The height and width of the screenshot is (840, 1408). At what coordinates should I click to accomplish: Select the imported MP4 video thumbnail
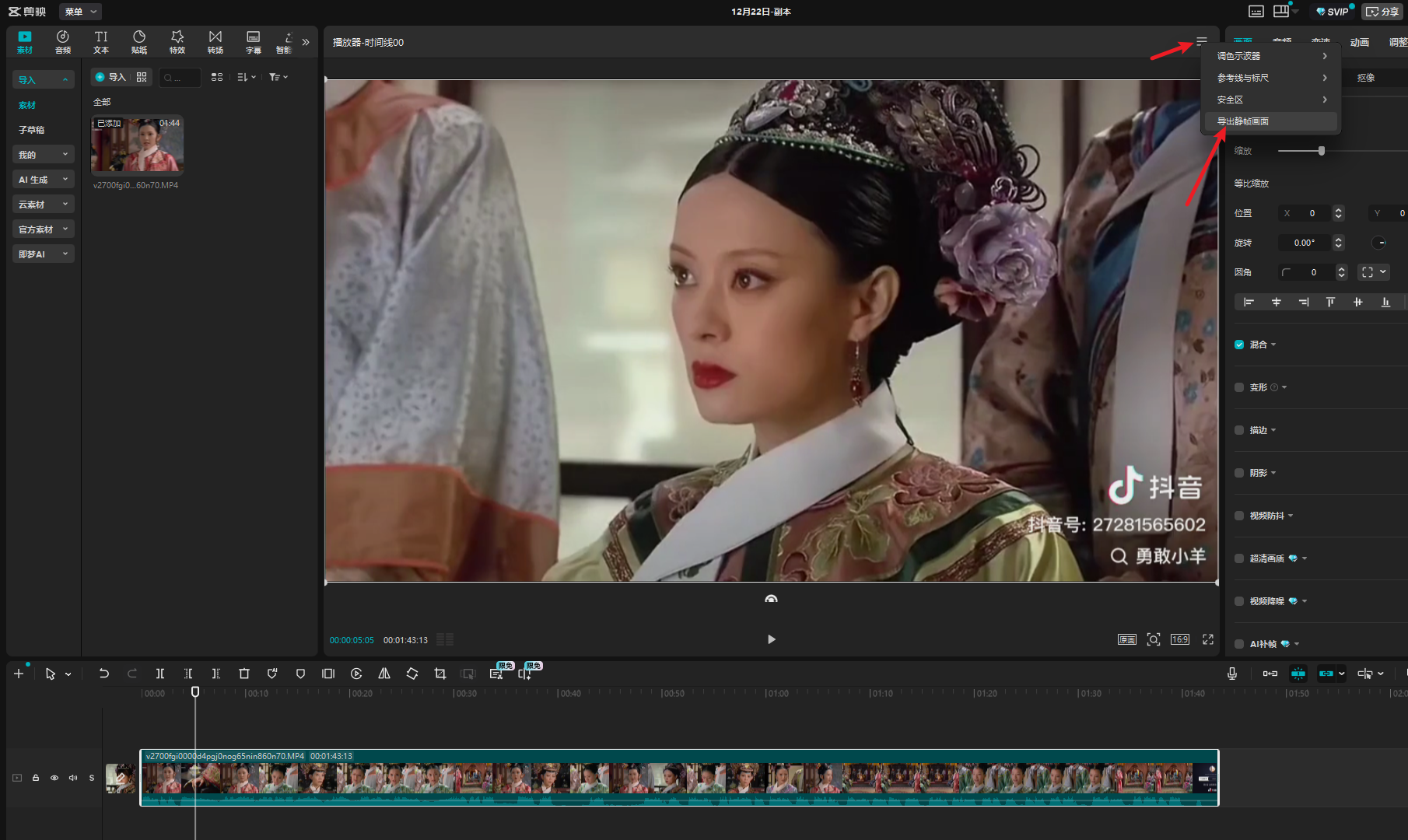138,145
